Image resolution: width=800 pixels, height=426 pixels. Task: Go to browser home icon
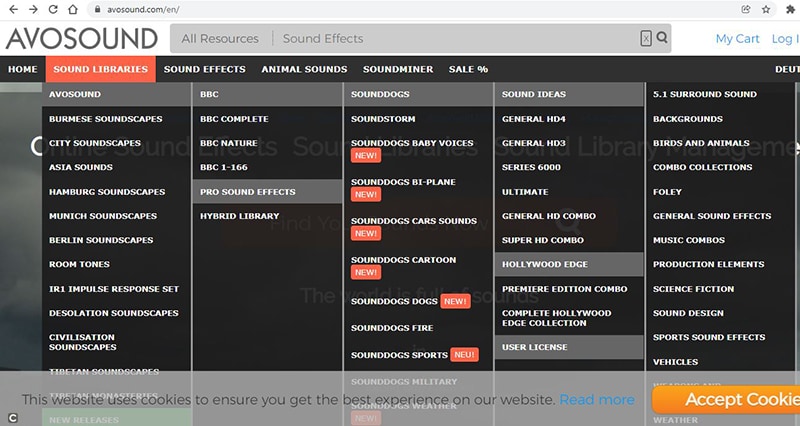point(73,9)
